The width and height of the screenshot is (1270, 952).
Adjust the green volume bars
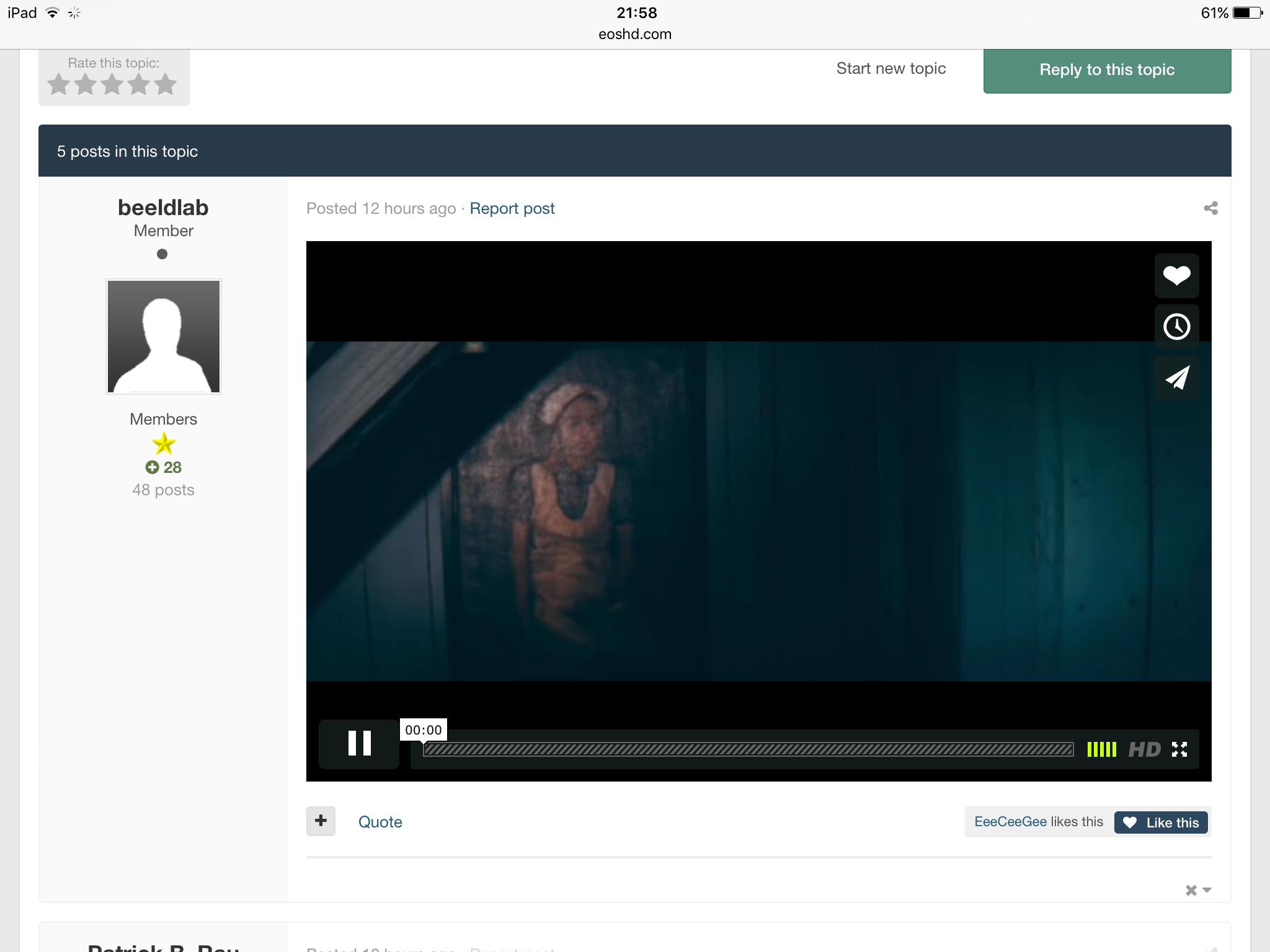point(1101,749)
